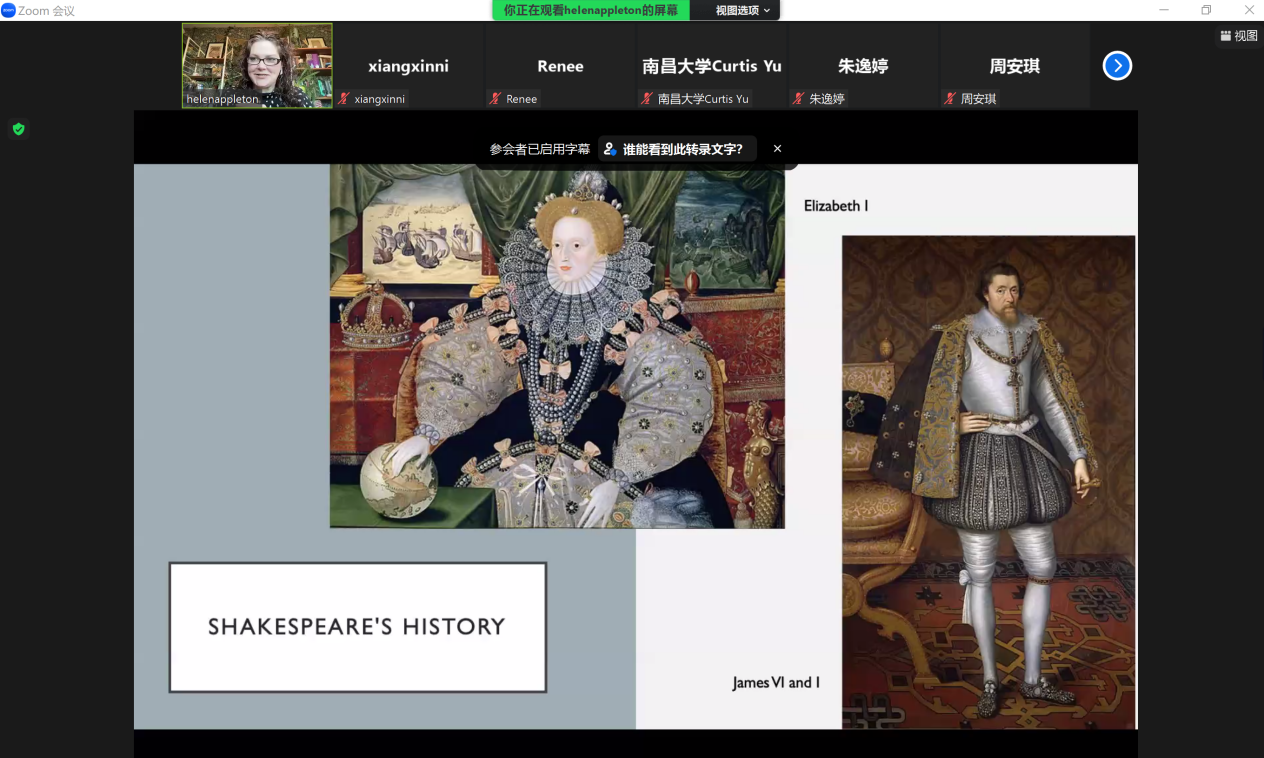
Task: Select the helenappleton video thumbnail
Action: pos(257,65)
